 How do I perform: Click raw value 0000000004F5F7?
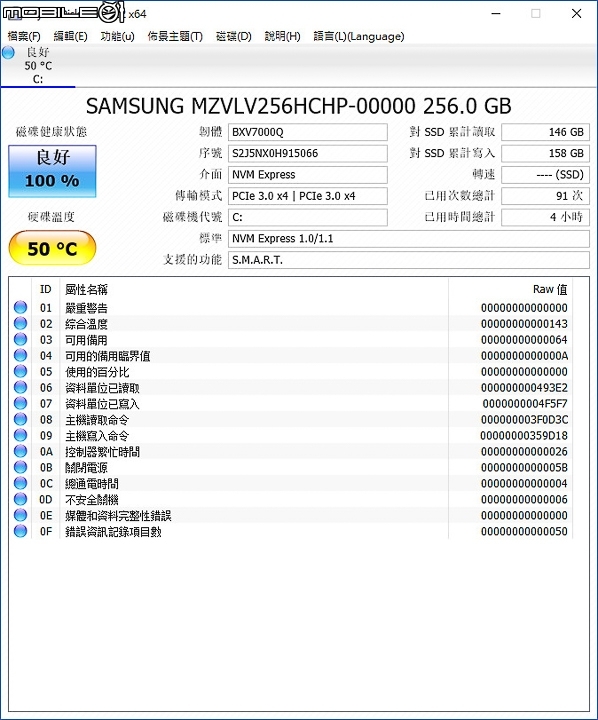coord(525,404)
